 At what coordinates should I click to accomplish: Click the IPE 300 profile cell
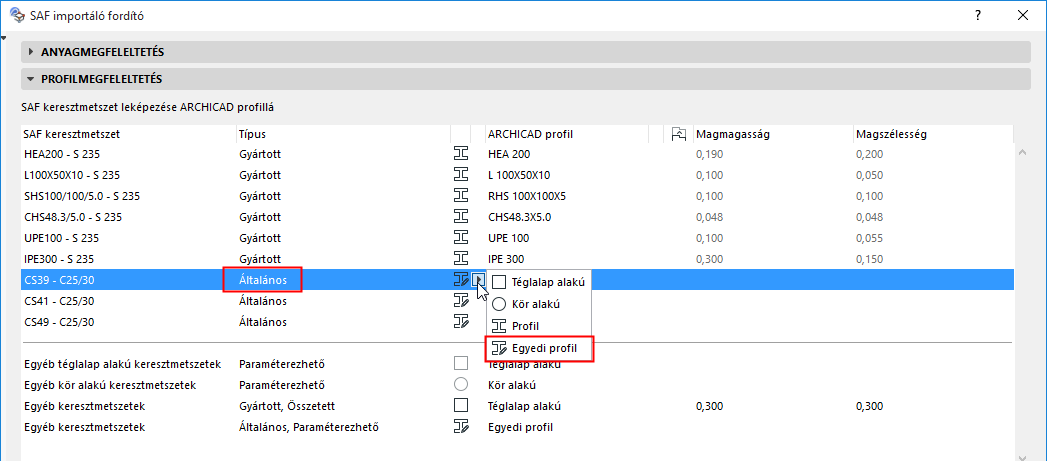(507, 259)
